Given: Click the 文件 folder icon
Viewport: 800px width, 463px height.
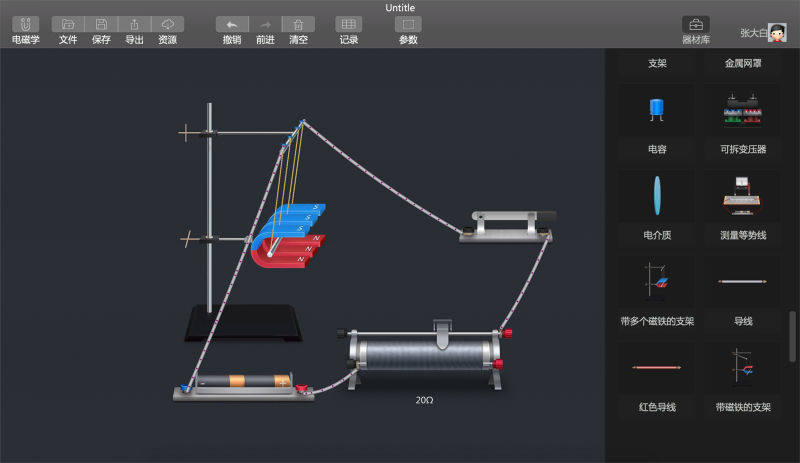Looking at the screenshot, I should pyautogui.click(x=68, y=24).
